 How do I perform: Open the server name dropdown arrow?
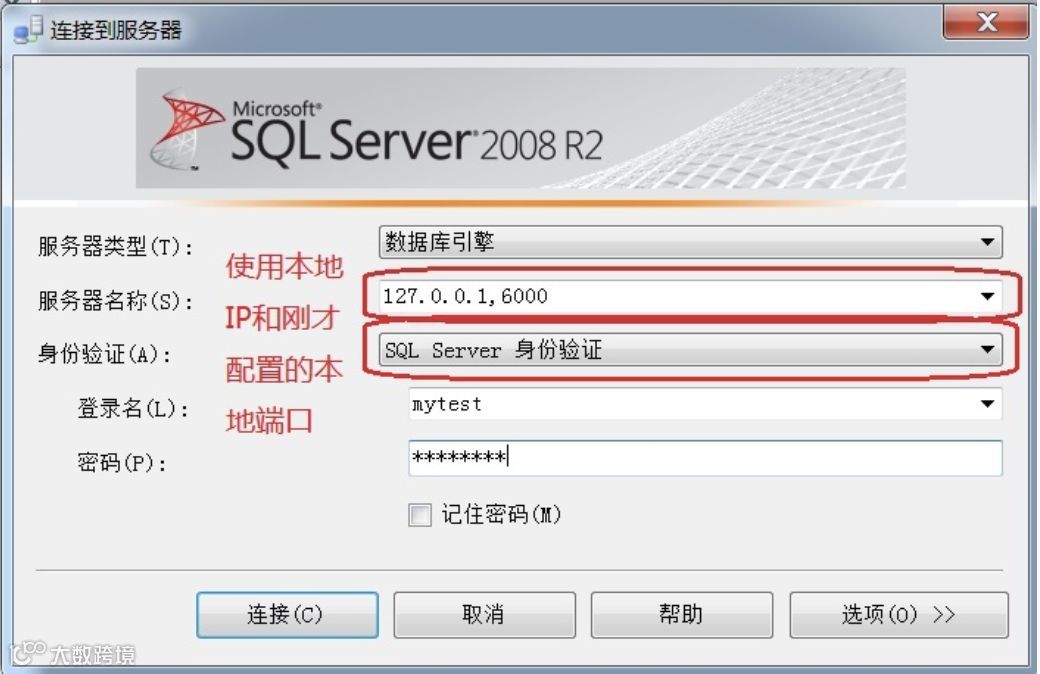pyautogui.click(x=987, y=296)
